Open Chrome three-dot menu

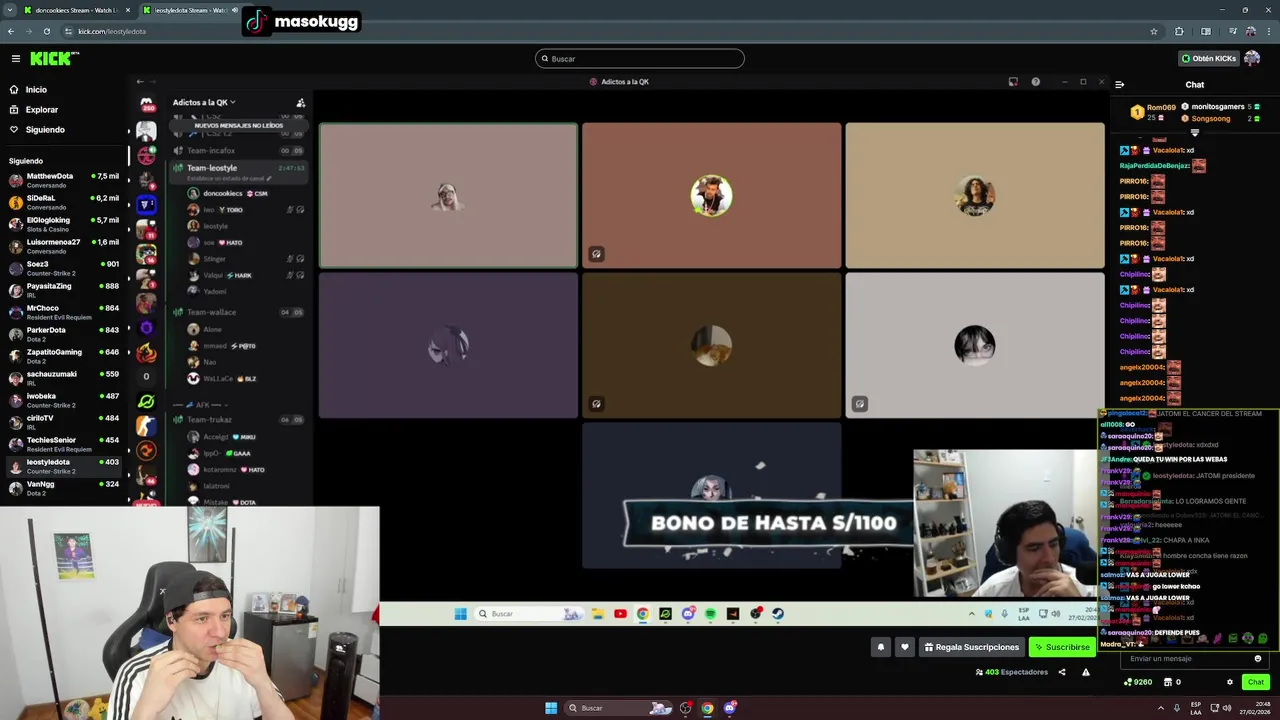pyautogui.click(x=1268, y=31)
